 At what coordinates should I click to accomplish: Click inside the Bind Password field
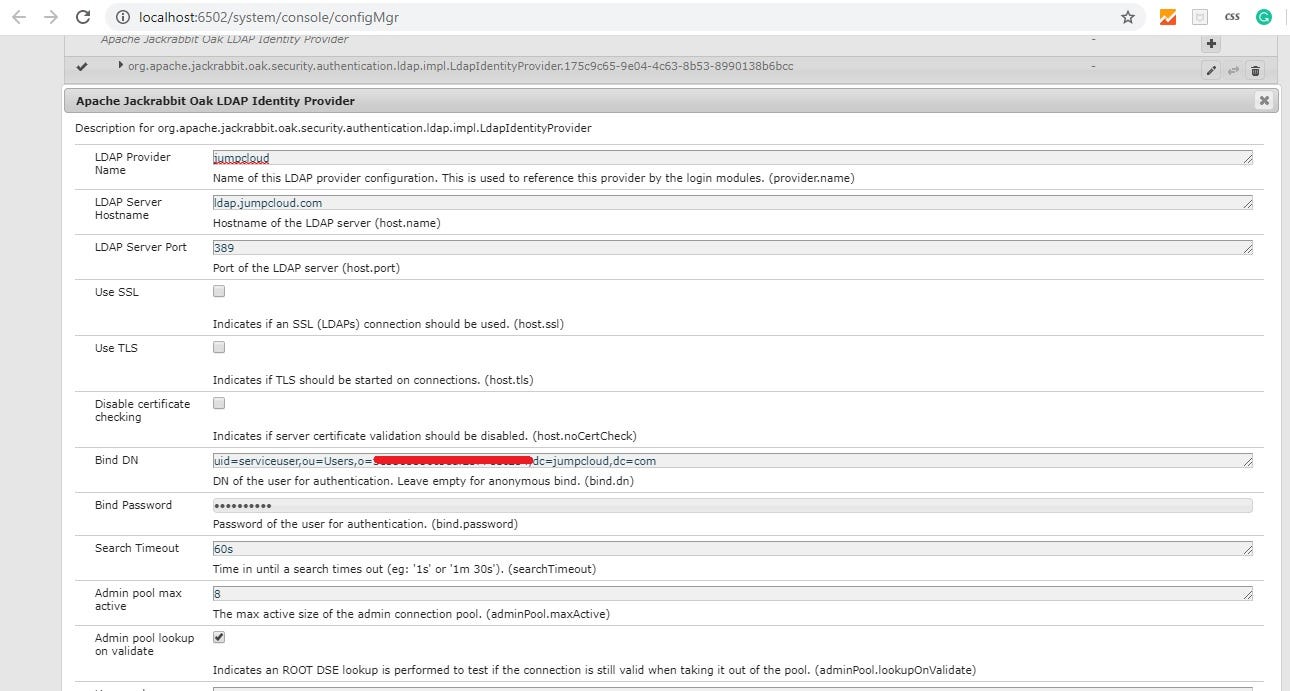(x=600, y=505)
